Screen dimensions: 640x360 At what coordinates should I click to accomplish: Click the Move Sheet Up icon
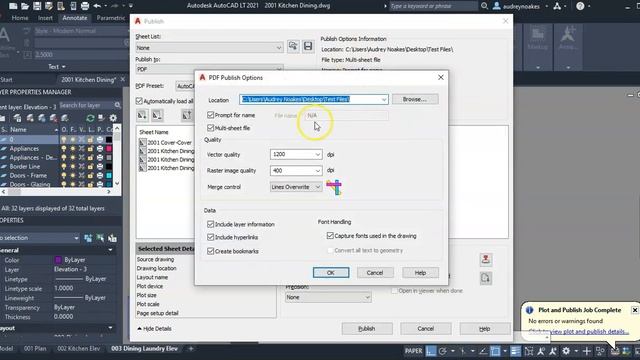187,116
